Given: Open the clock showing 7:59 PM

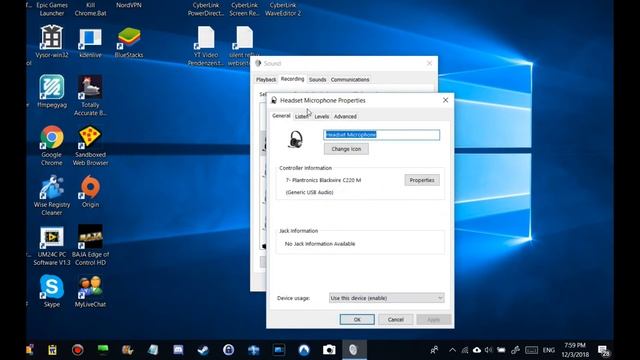Looking at the screenshot, I should (x=575, y=350).
